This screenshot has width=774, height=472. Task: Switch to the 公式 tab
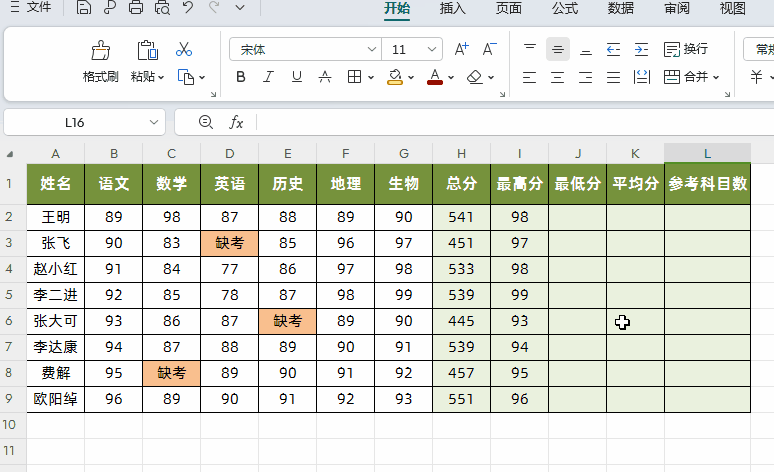565,8
